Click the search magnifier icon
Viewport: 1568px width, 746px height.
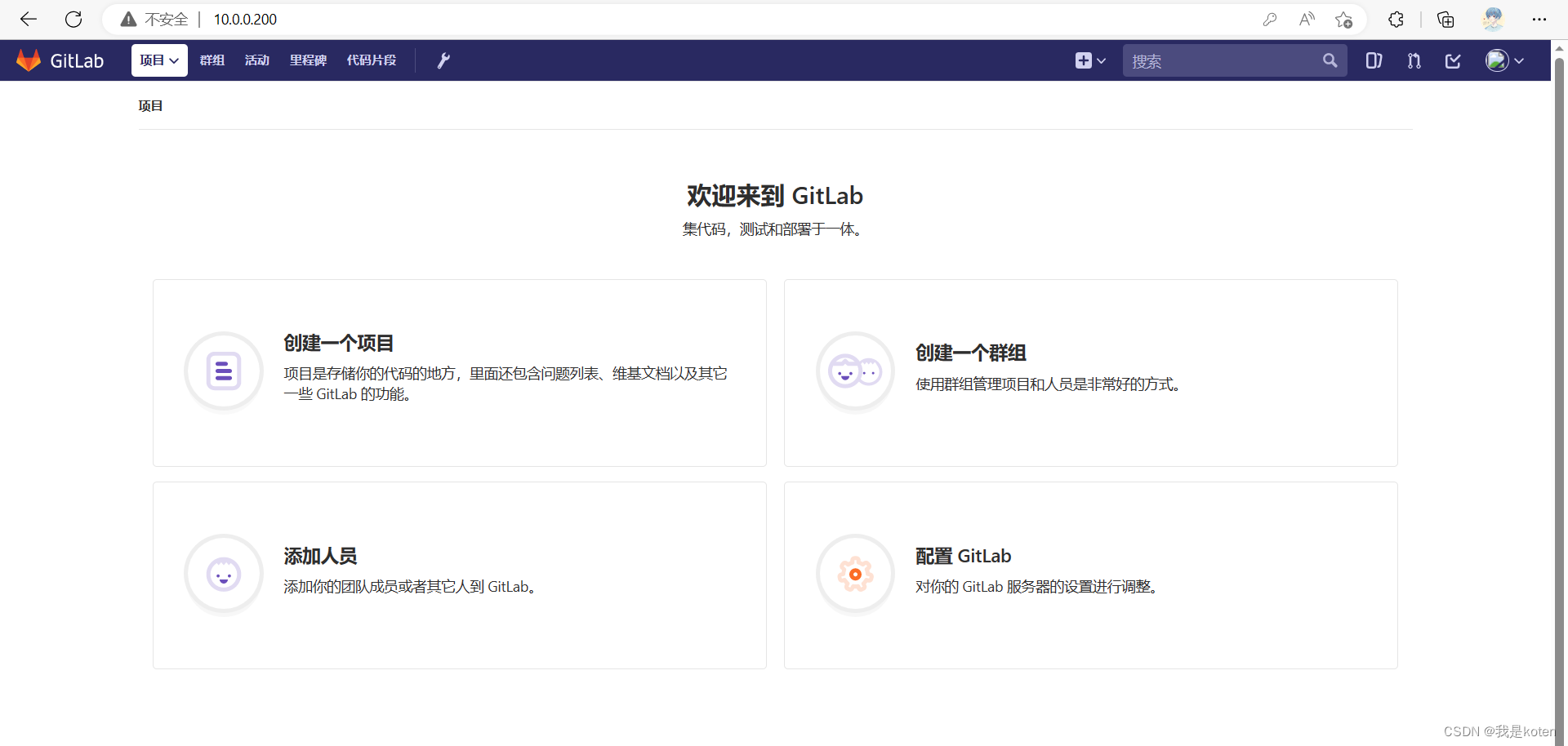(1330, 60)
